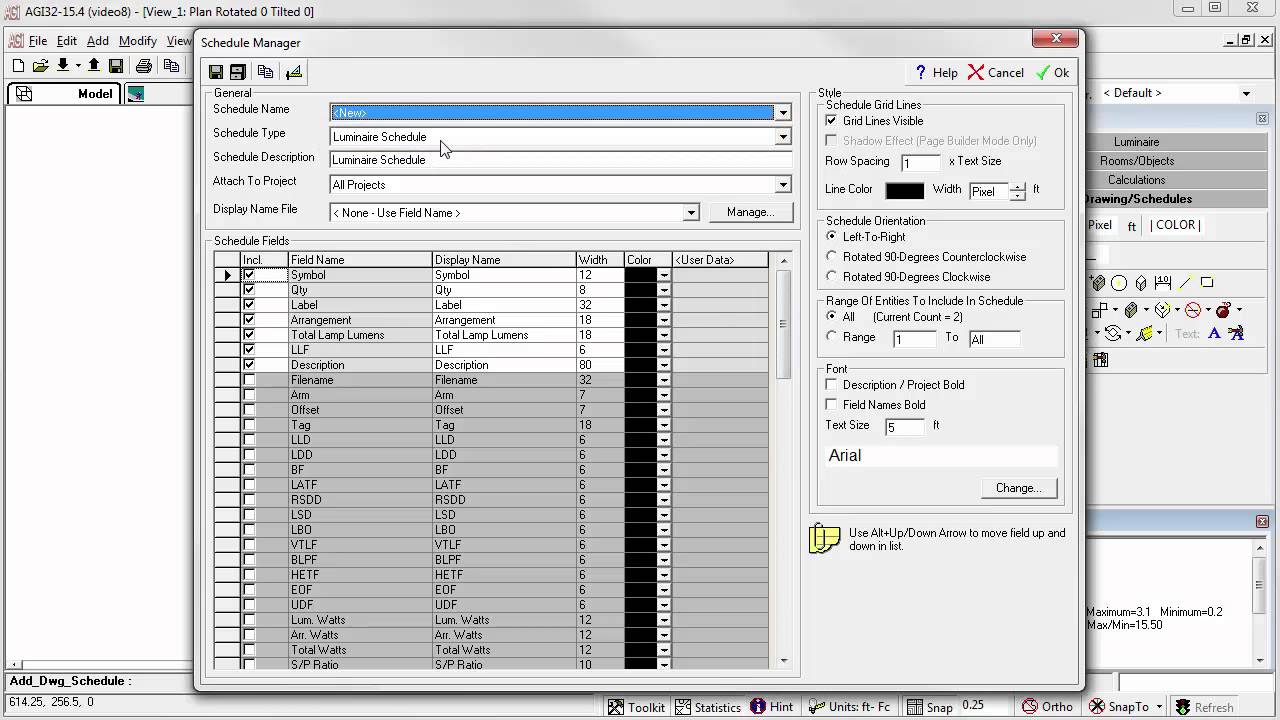1280x720 pixels.
Task: Uncheck the Incl. box for Symbol field
Action: point(249,275)
